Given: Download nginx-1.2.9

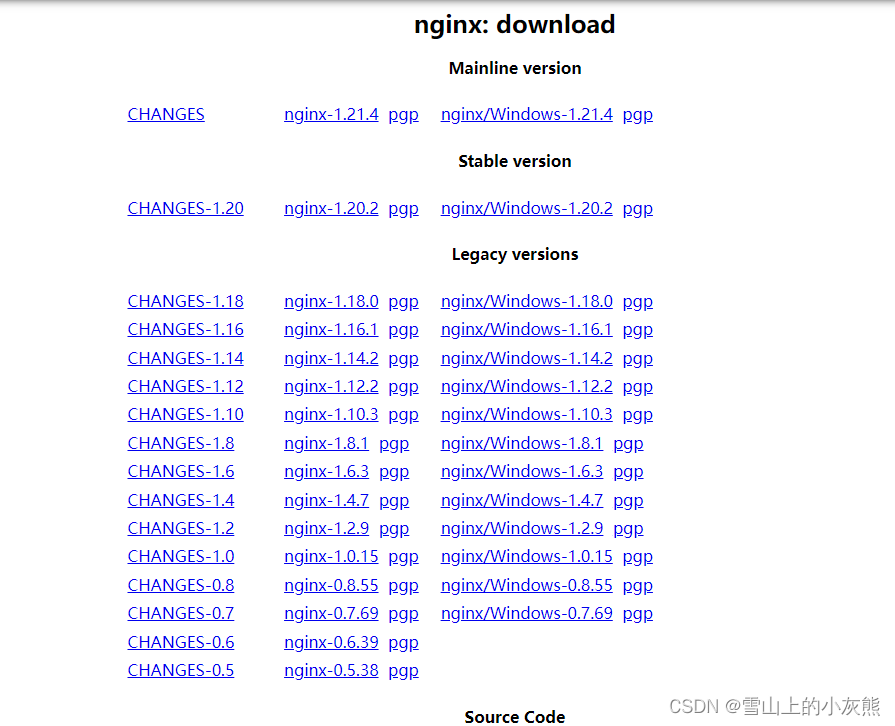Looking at the screenshot, I should coord(326,529).
